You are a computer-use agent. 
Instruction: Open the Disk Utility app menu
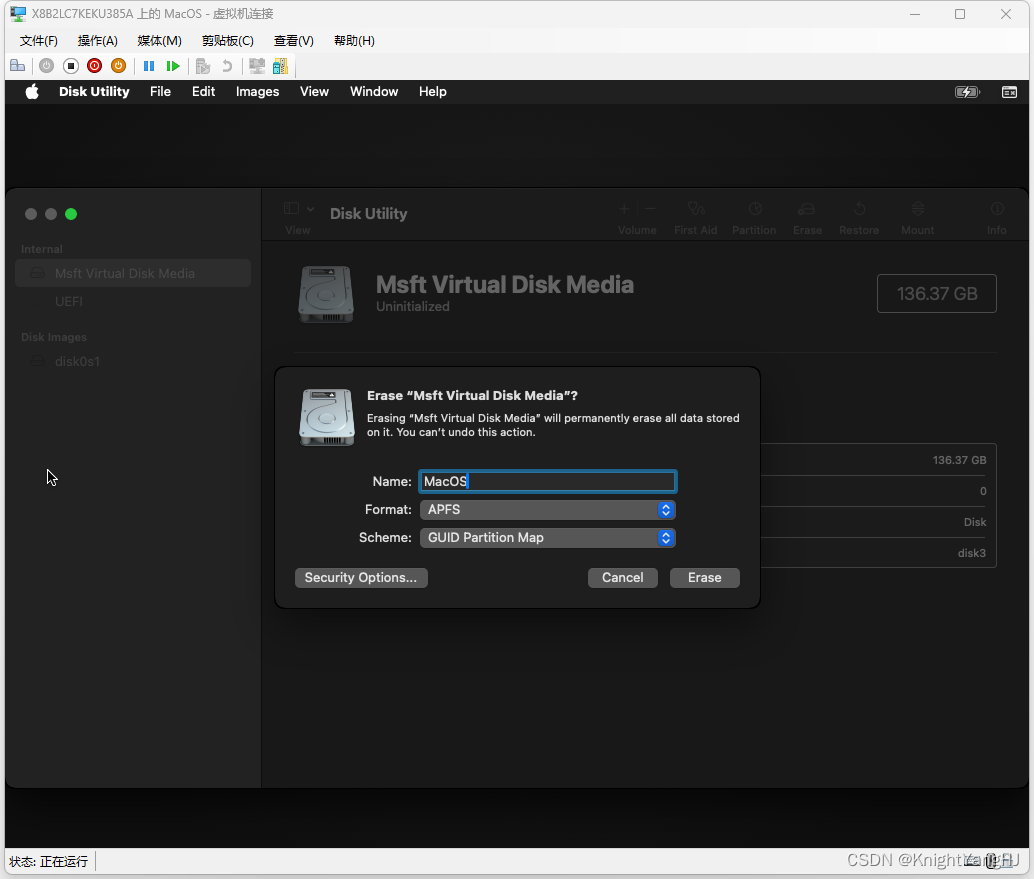point(94,92)
